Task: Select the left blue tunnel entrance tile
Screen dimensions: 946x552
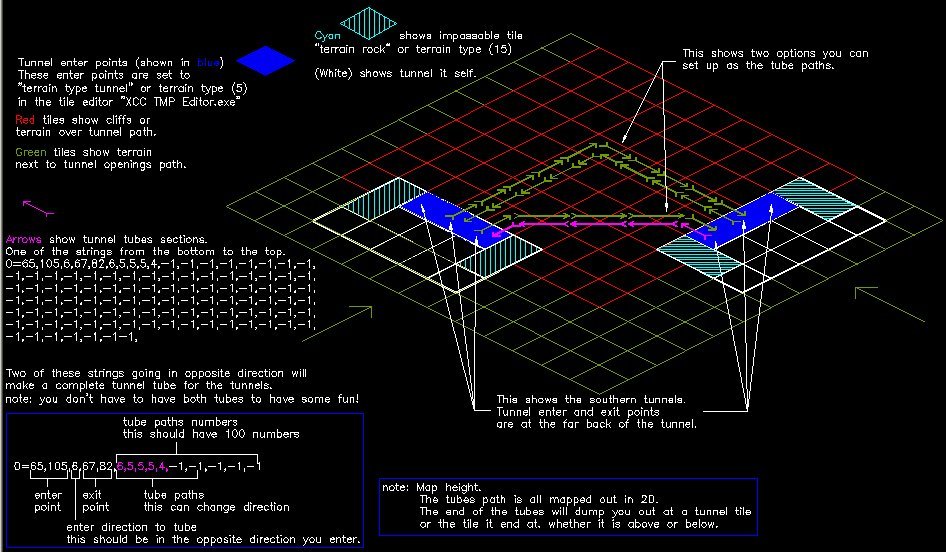Action: 438,208
